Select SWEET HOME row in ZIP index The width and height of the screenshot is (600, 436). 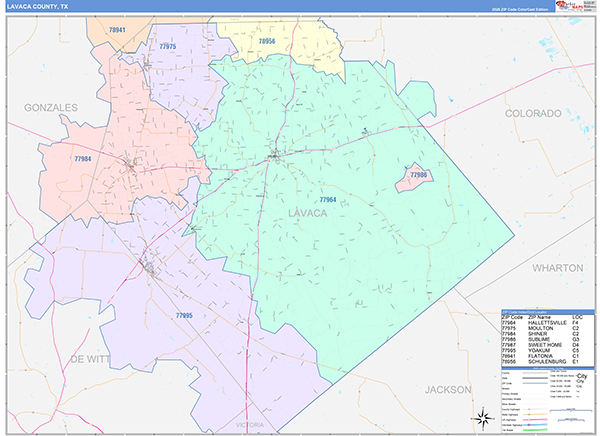[x=548, y=345]
